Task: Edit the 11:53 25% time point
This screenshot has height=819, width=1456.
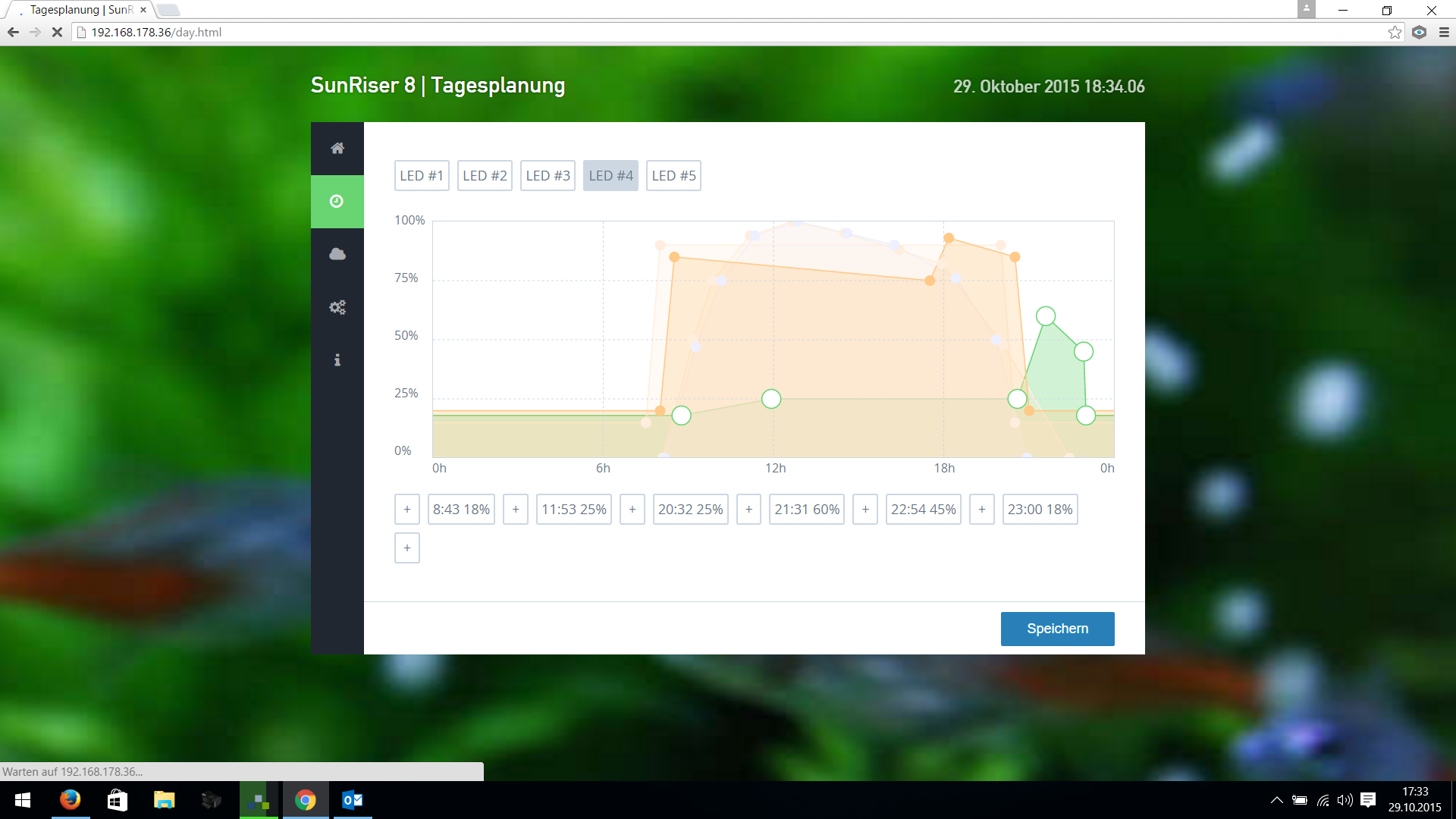Action: point(574,510)
